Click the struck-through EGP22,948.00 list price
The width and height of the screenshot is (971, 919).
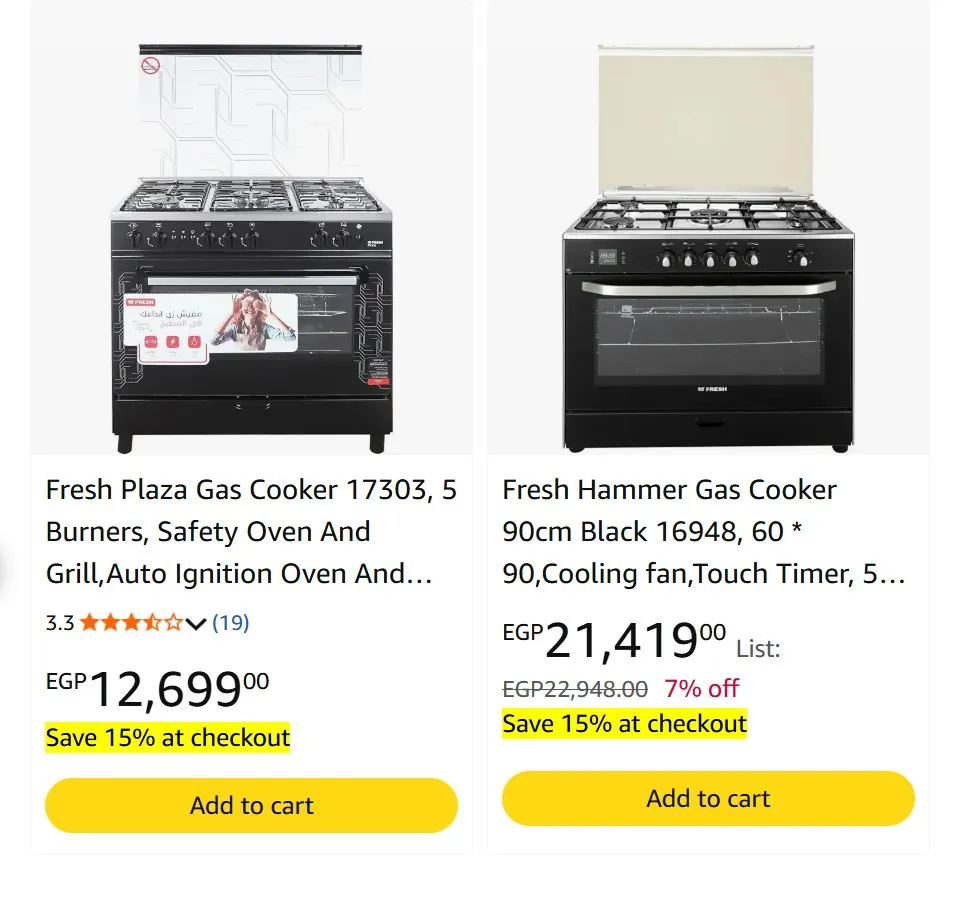575,689
